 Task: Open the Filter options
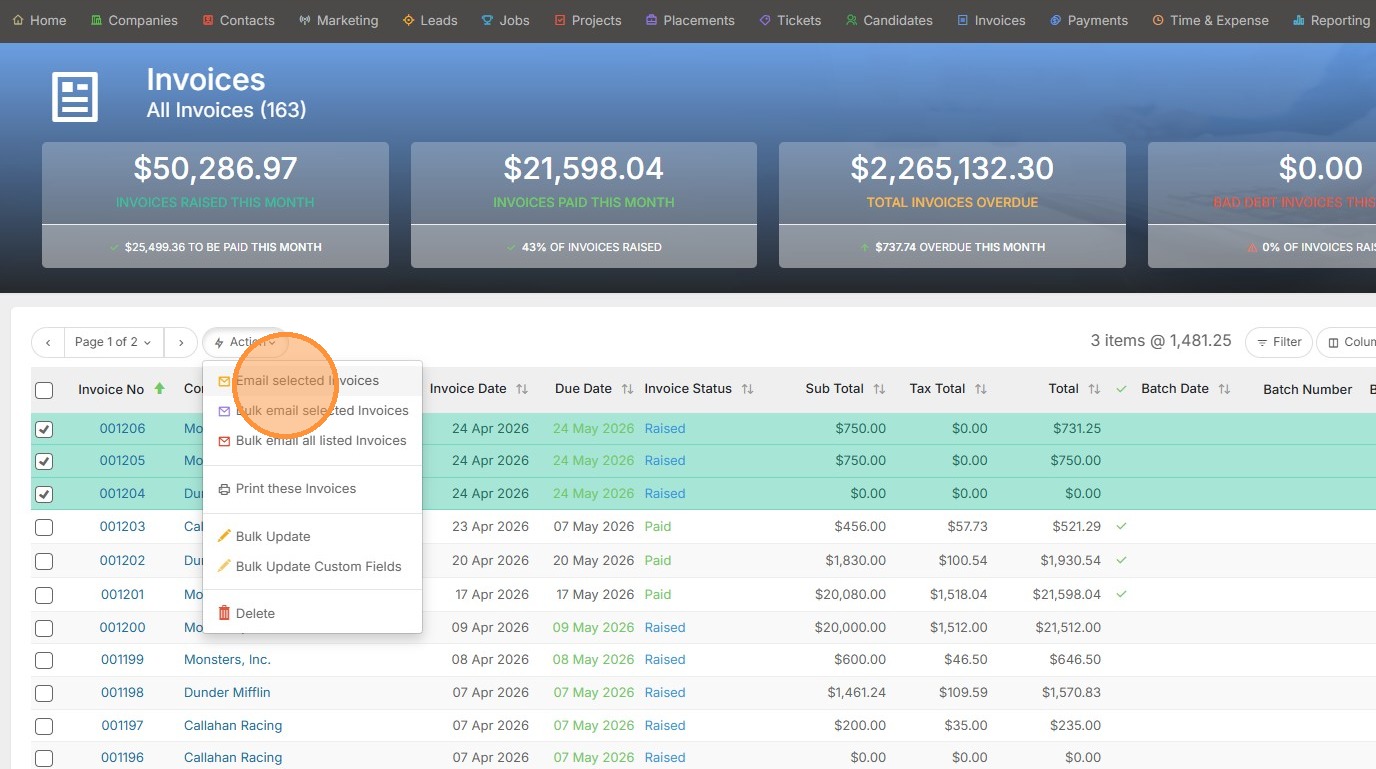coord(1279,342)
